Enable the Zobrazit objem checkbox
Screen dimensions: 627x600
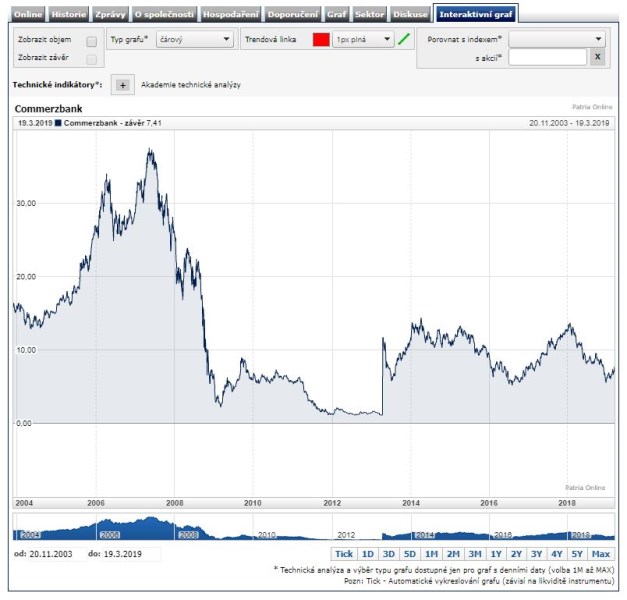coord(92,41)
